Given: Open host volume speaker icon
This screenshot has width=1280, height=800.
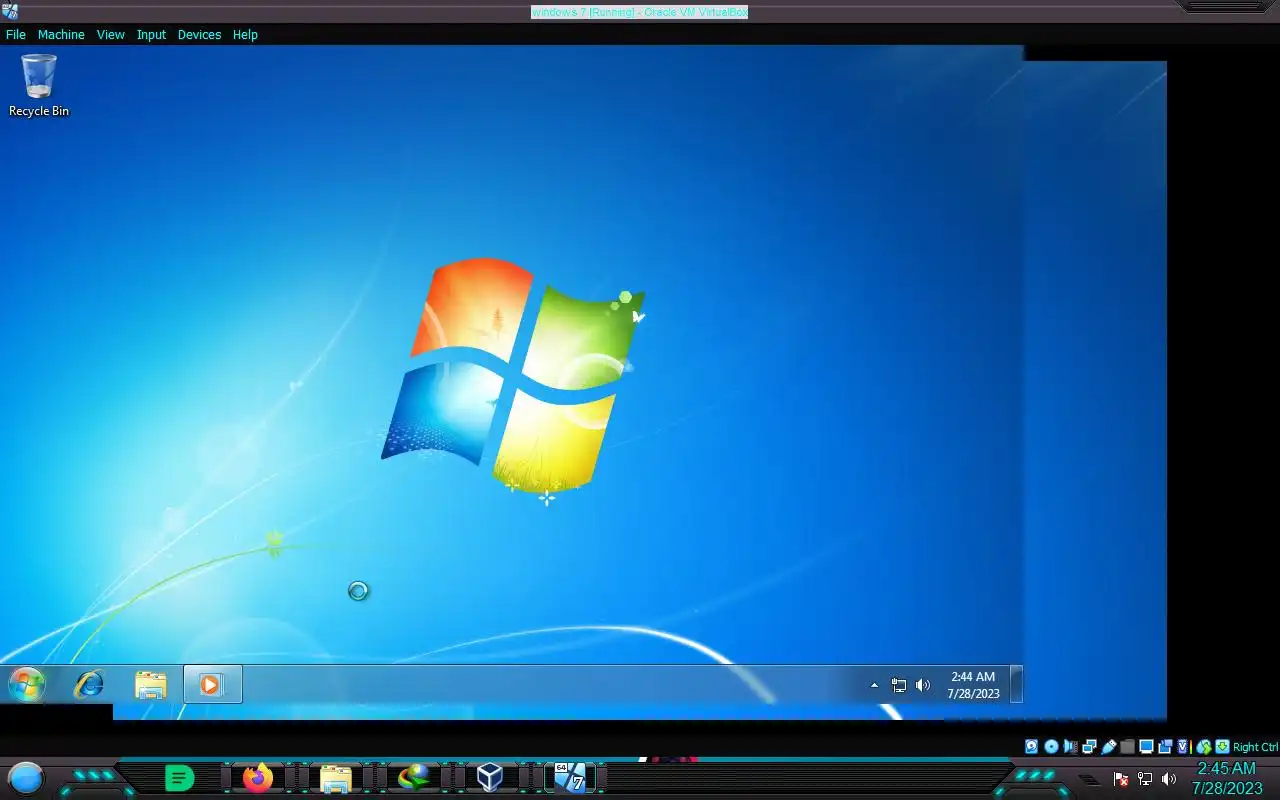Looking at the screenshot, I should click(1169, 779).
